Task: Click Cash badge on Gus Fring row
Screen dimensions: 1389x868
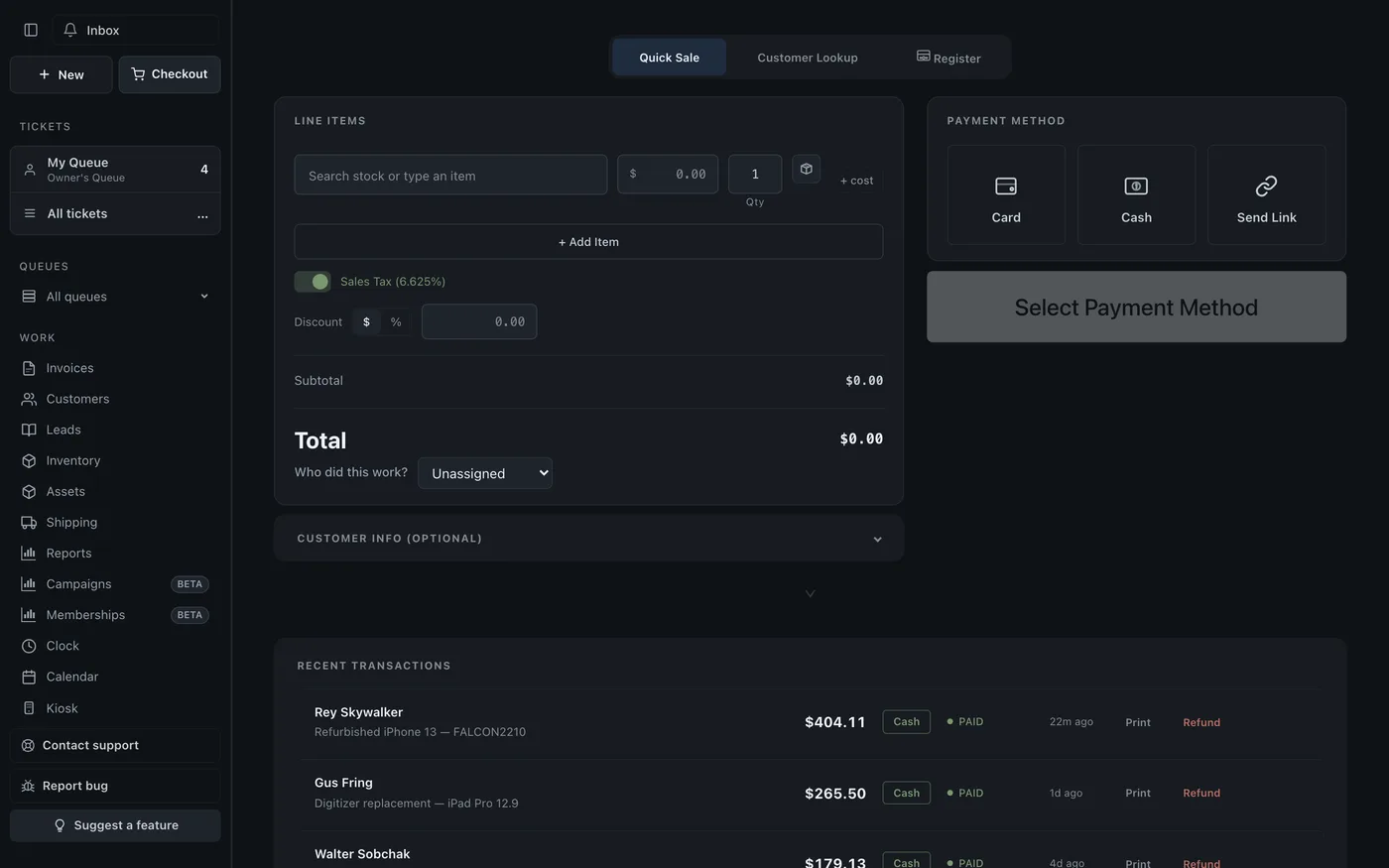Action: click(907, 793)
